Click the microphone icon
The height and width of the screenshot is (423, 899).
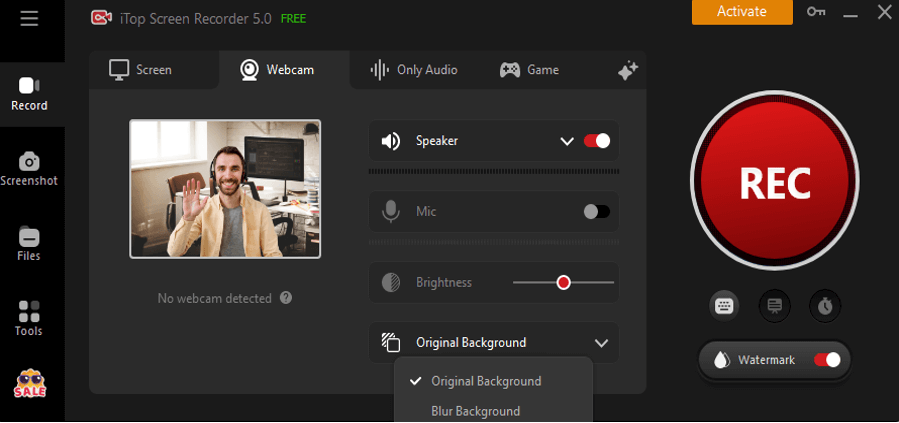390,212
